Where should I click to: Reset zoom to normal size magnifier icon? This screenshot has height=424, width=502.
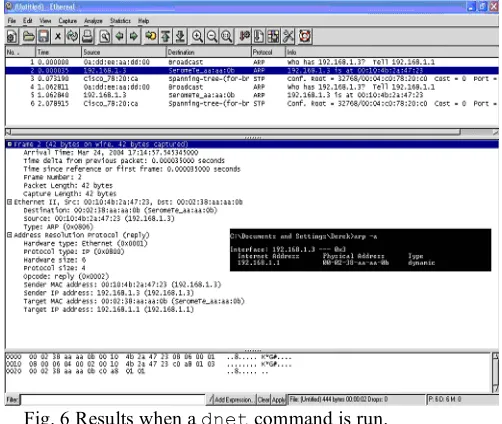coord(227,36)
